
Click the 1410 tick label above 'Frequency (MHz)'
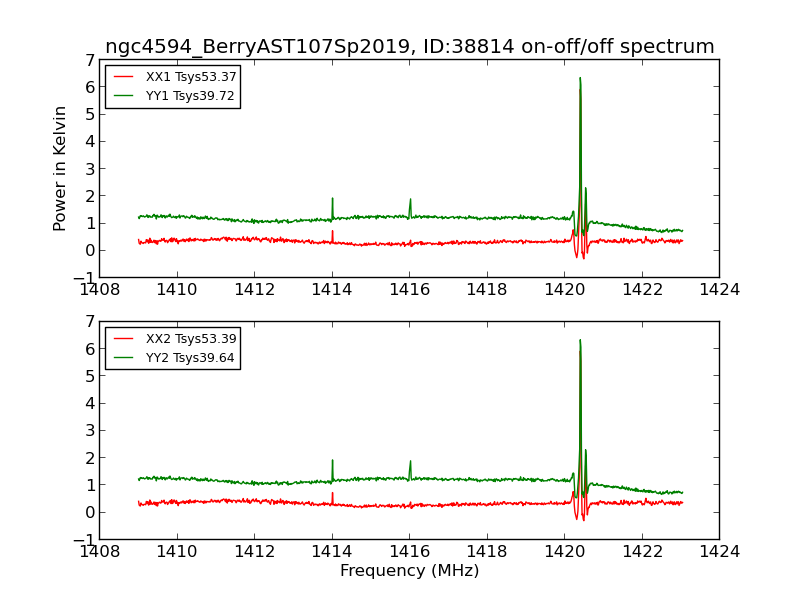pyautogui.click(x=177, y=552)
